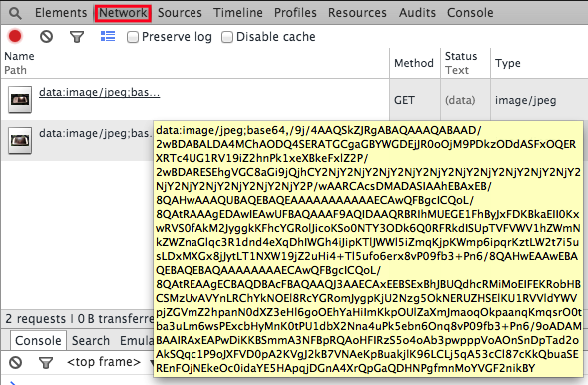
Task: Open the Emulation drawer tab
Action: pos(137,341)
